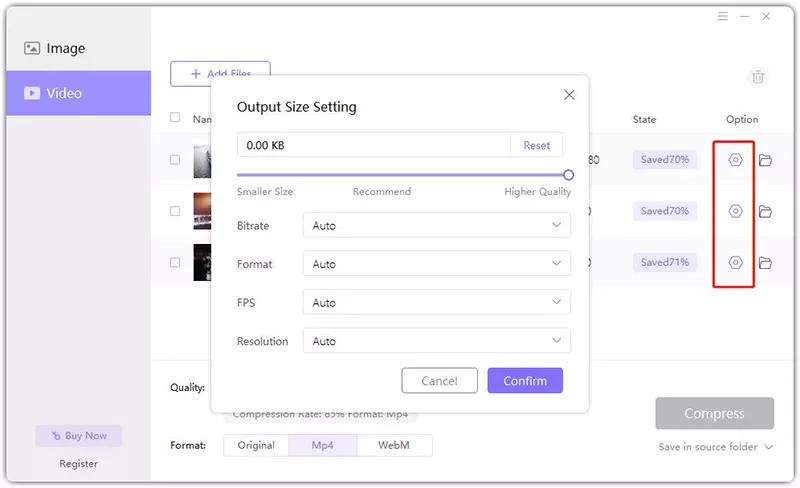Open the Resolution dropdown

pos(436,341)
